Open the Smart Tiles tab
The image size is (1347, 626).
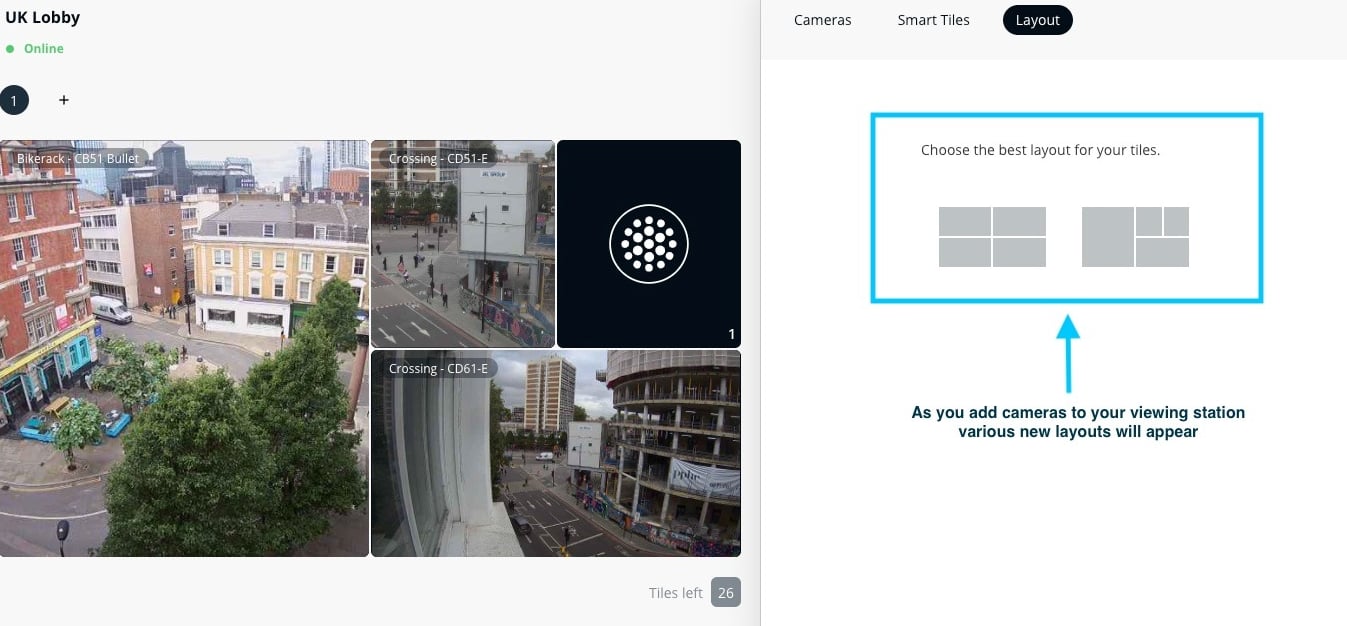click(x=933, y=20)
